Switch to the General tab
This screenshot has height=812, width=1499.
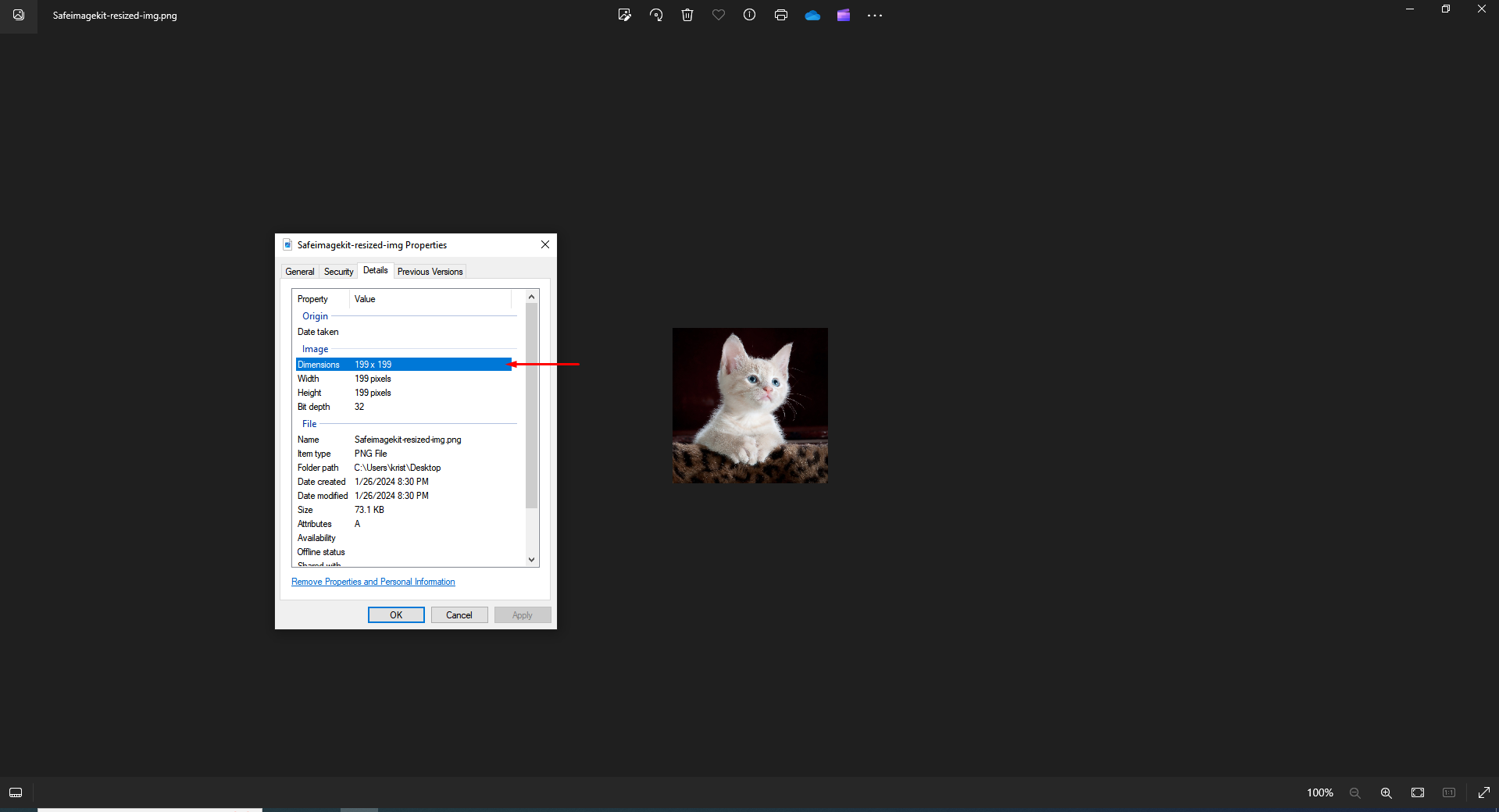coord(300,272)
